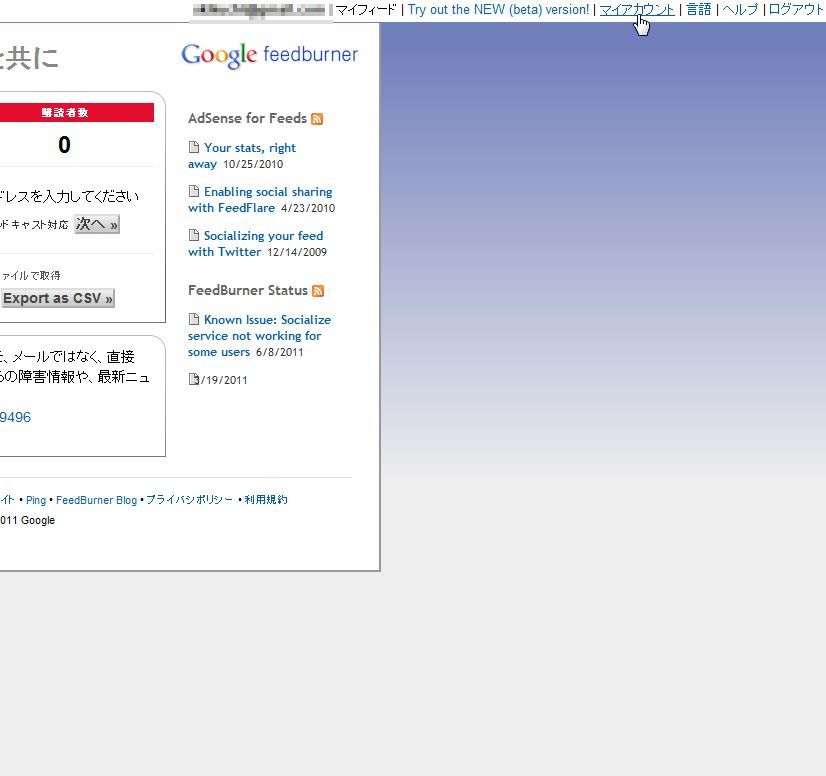Open the プライバシーポリシー footer link

189,499
